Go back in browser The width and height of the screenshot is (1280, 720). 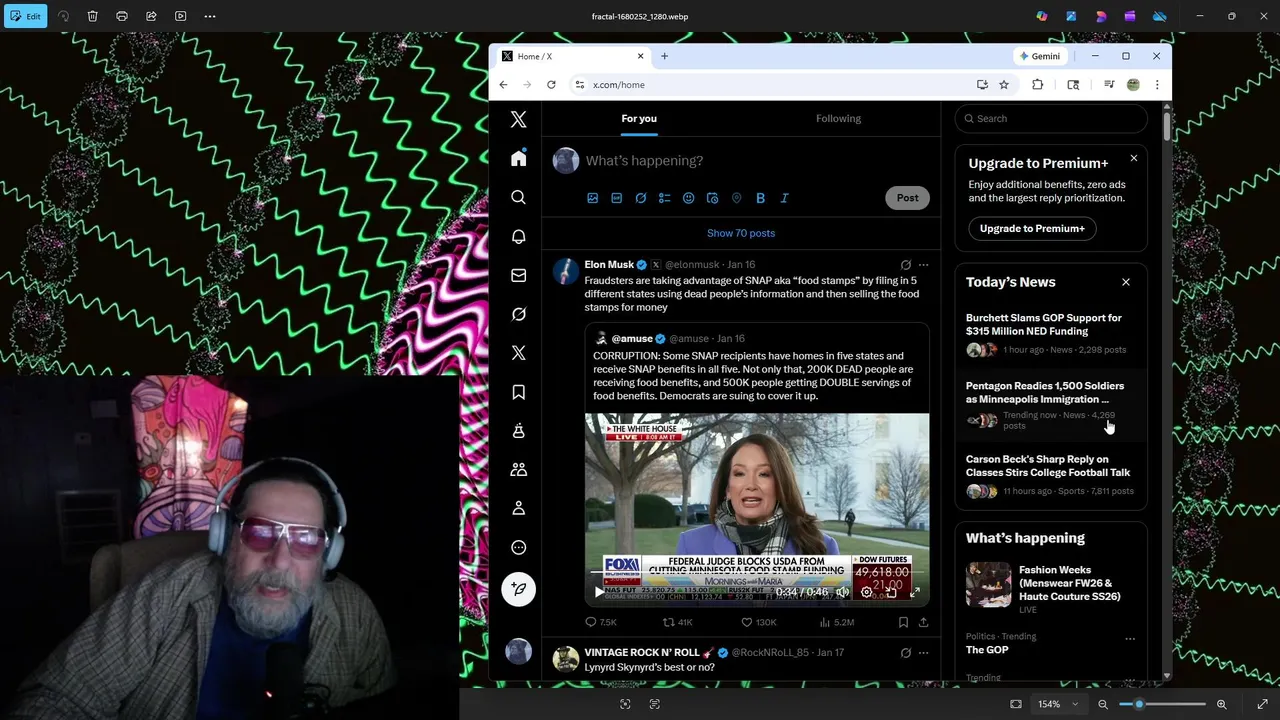(x=503, y=85)
